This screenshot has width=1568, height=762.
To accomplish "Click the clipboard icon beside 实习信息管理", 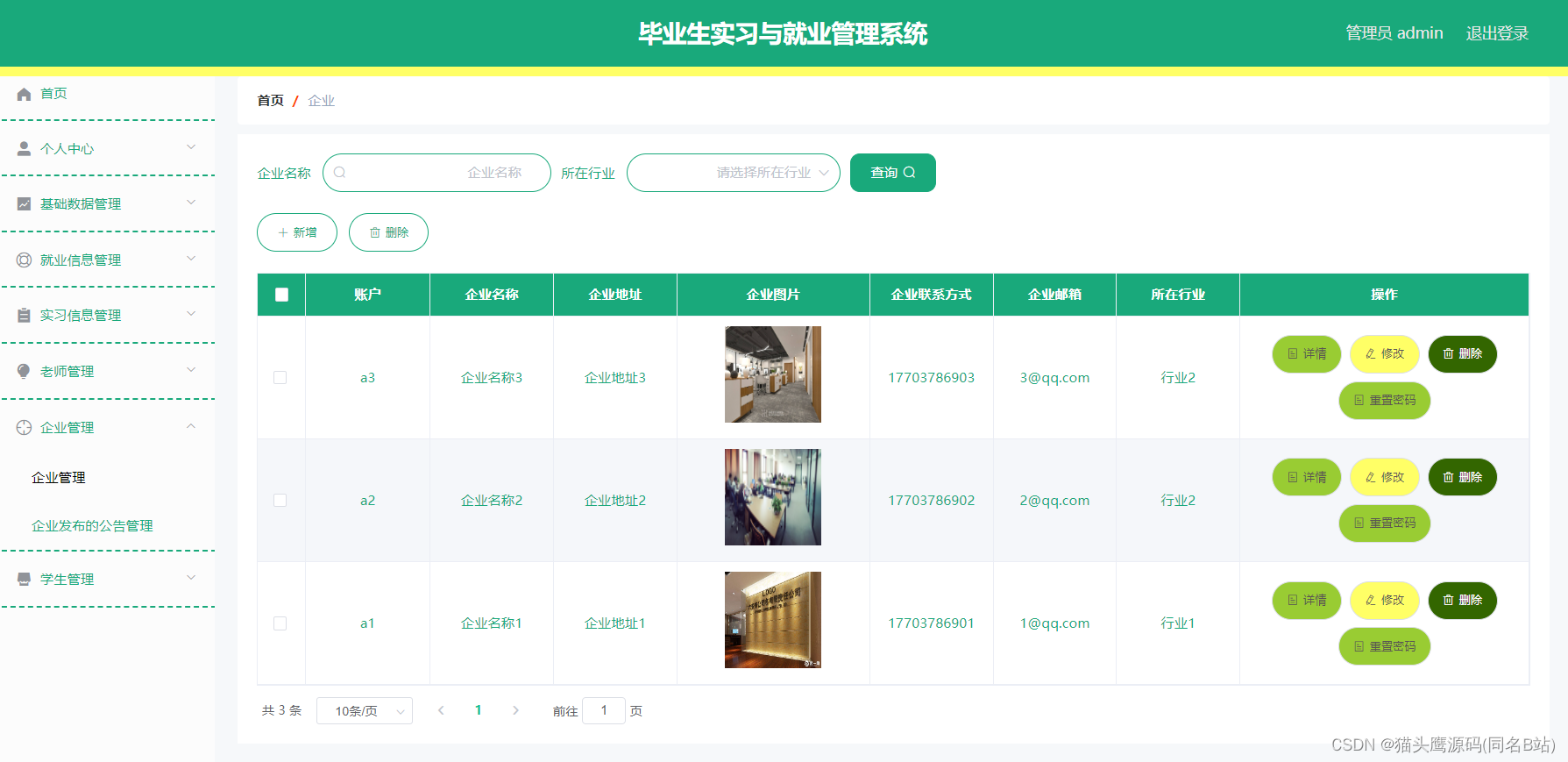I will [24, 315].
